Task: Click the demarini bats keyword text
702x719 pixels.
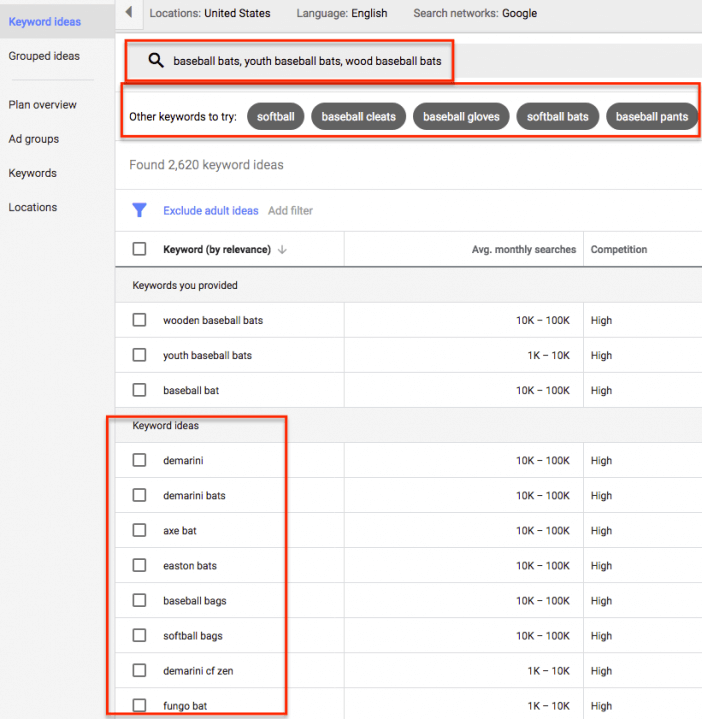Action: click(194, 495)
